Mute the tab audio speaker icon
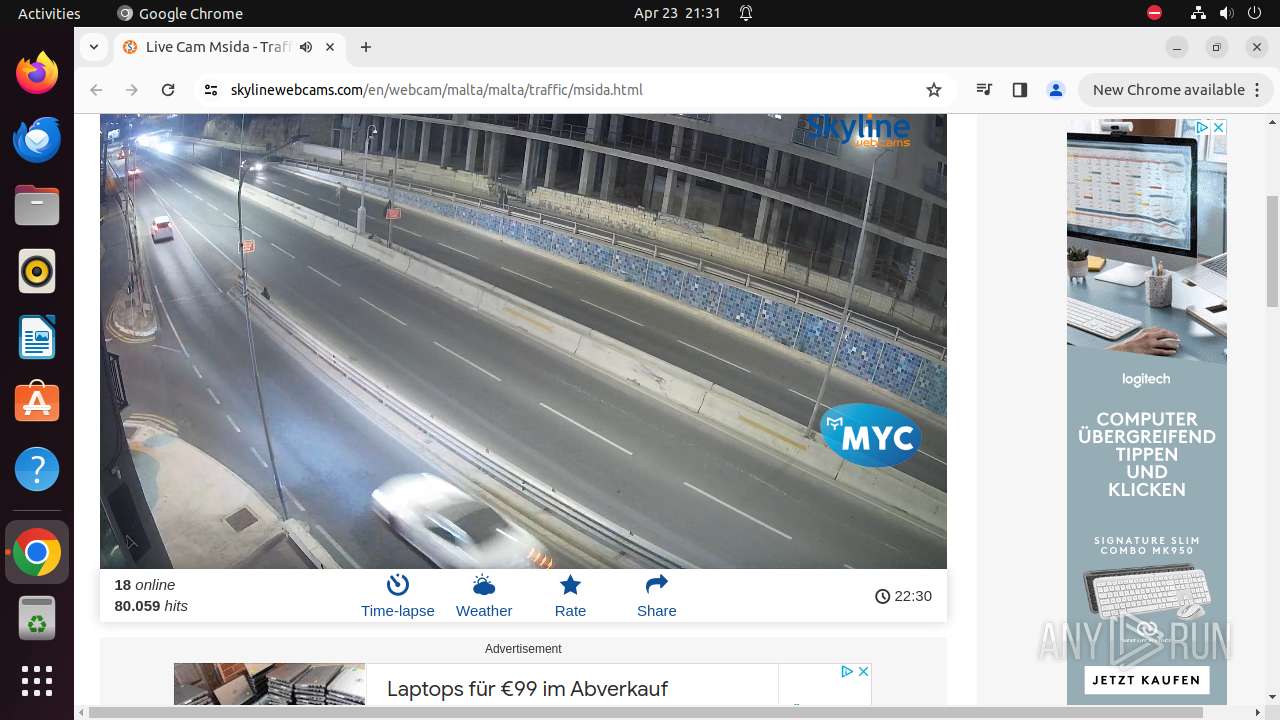Screen dimensions: 1280x720 306,47
